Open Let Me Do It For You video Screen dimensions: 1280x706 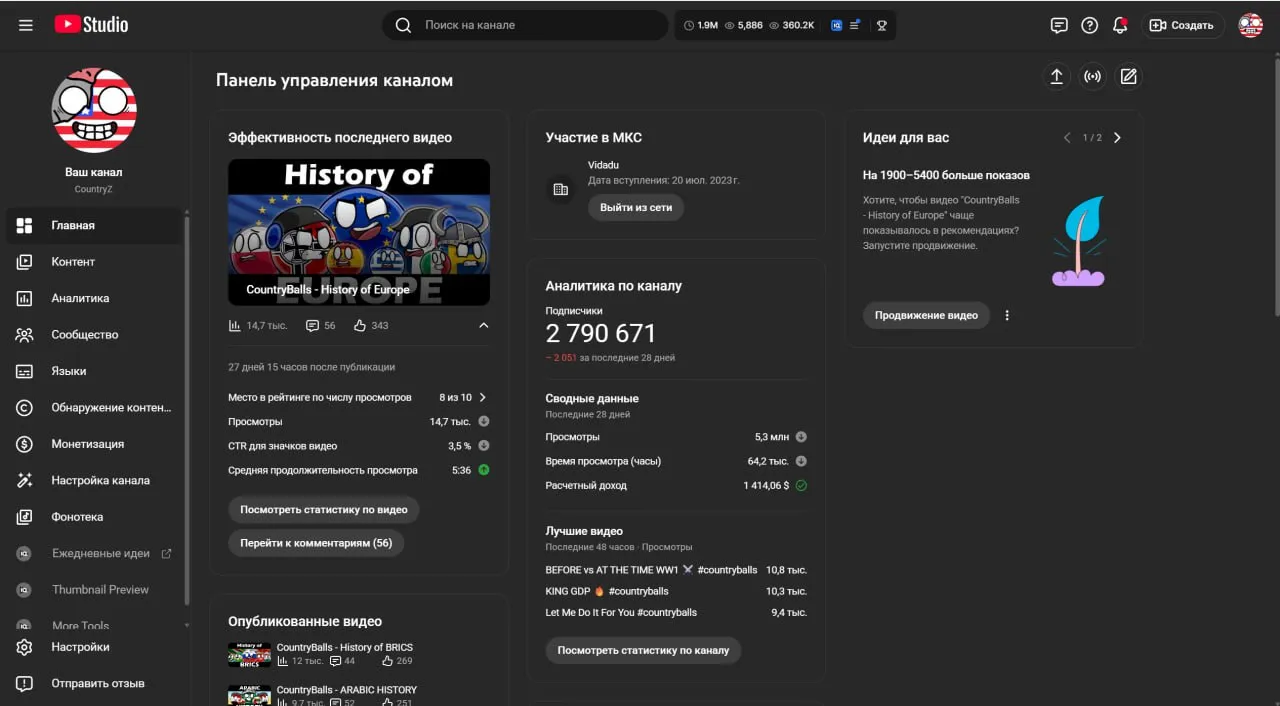[x=621, y=612]
